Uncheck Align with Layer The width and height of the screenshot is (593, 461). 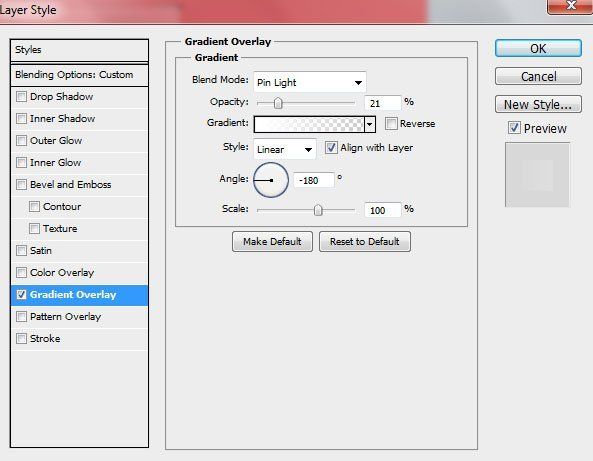[x=331, y=147]
